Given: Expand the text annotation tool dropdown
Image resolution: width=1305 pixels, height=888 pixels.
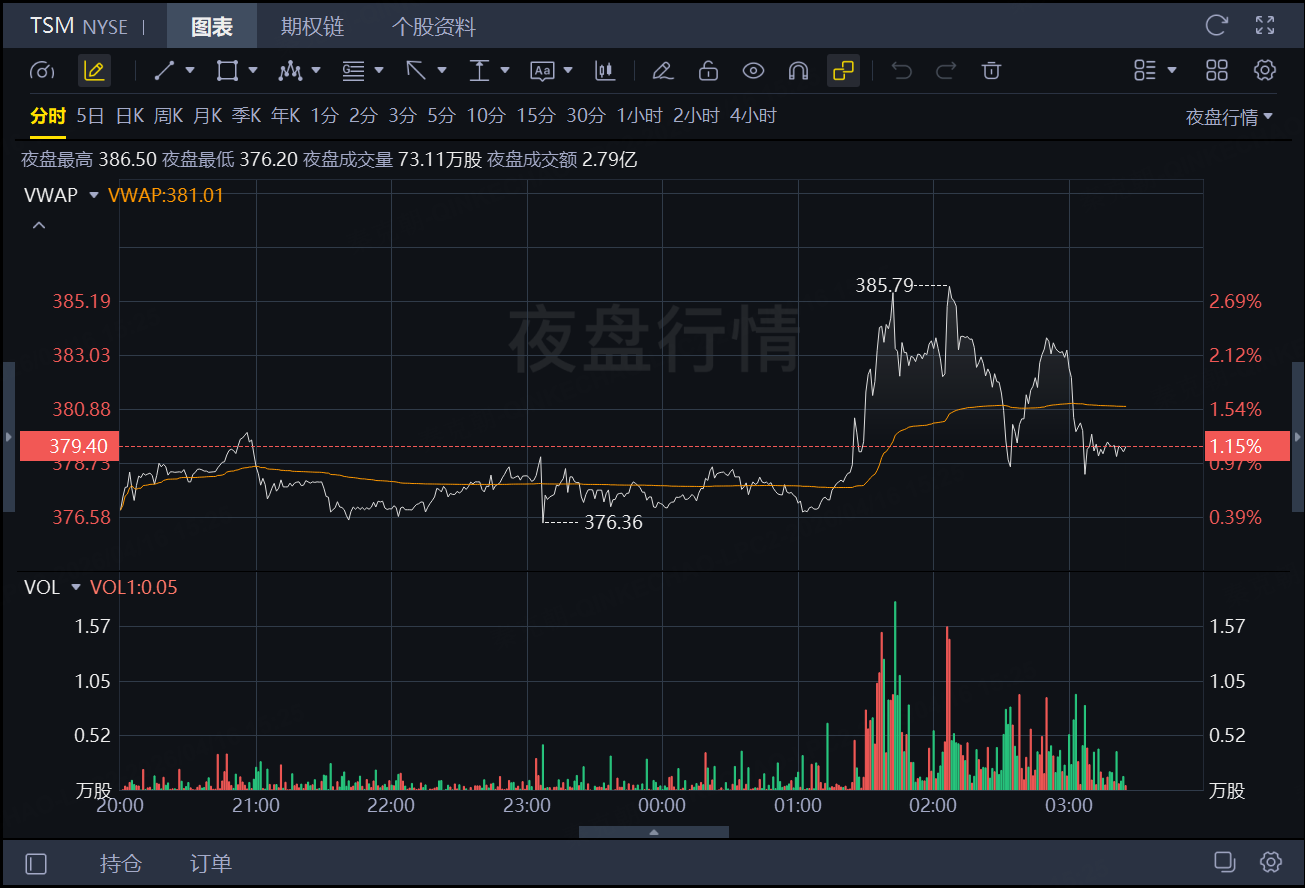Looking at the screenshot, I should [568, 71].
